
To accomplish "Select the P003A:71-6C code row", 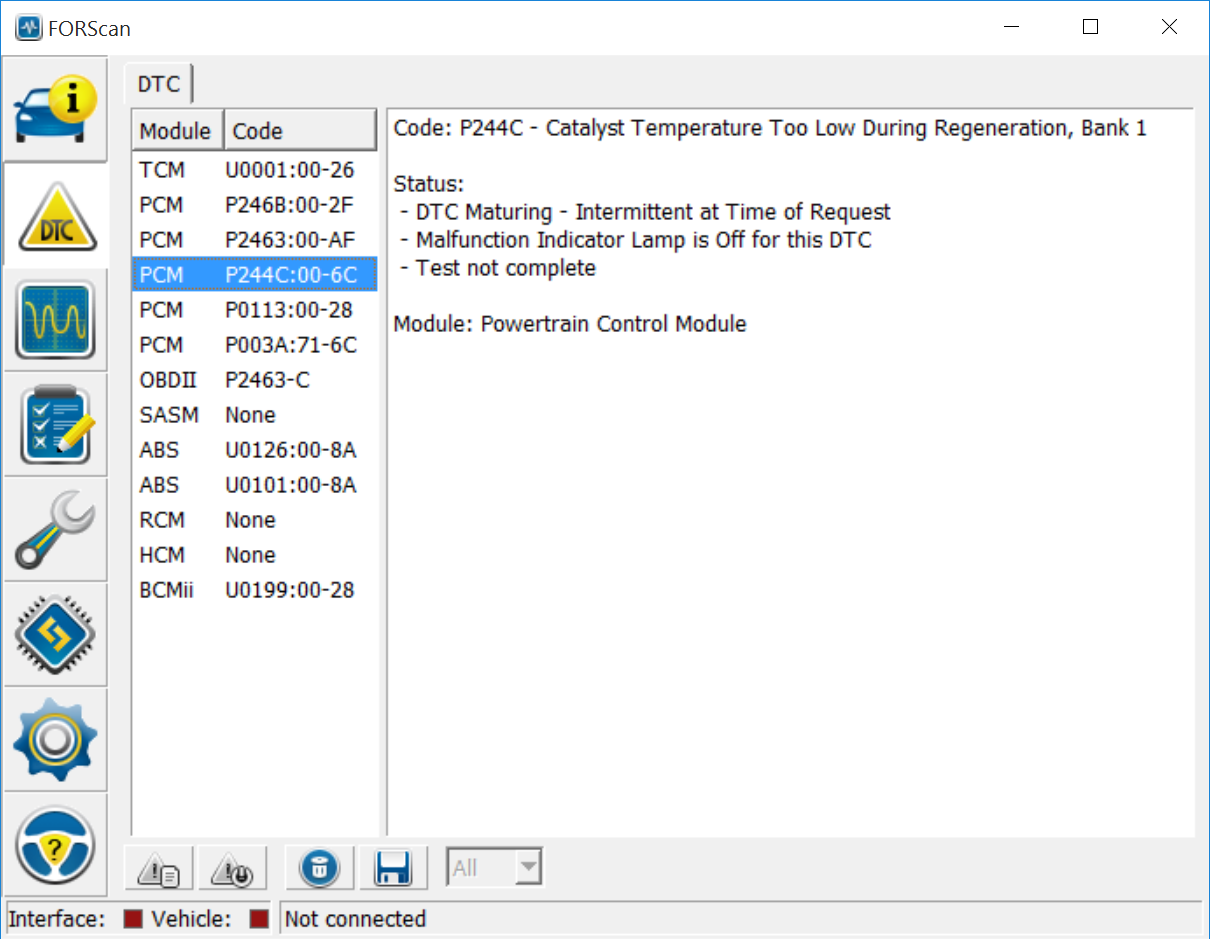I will point(255,345).
